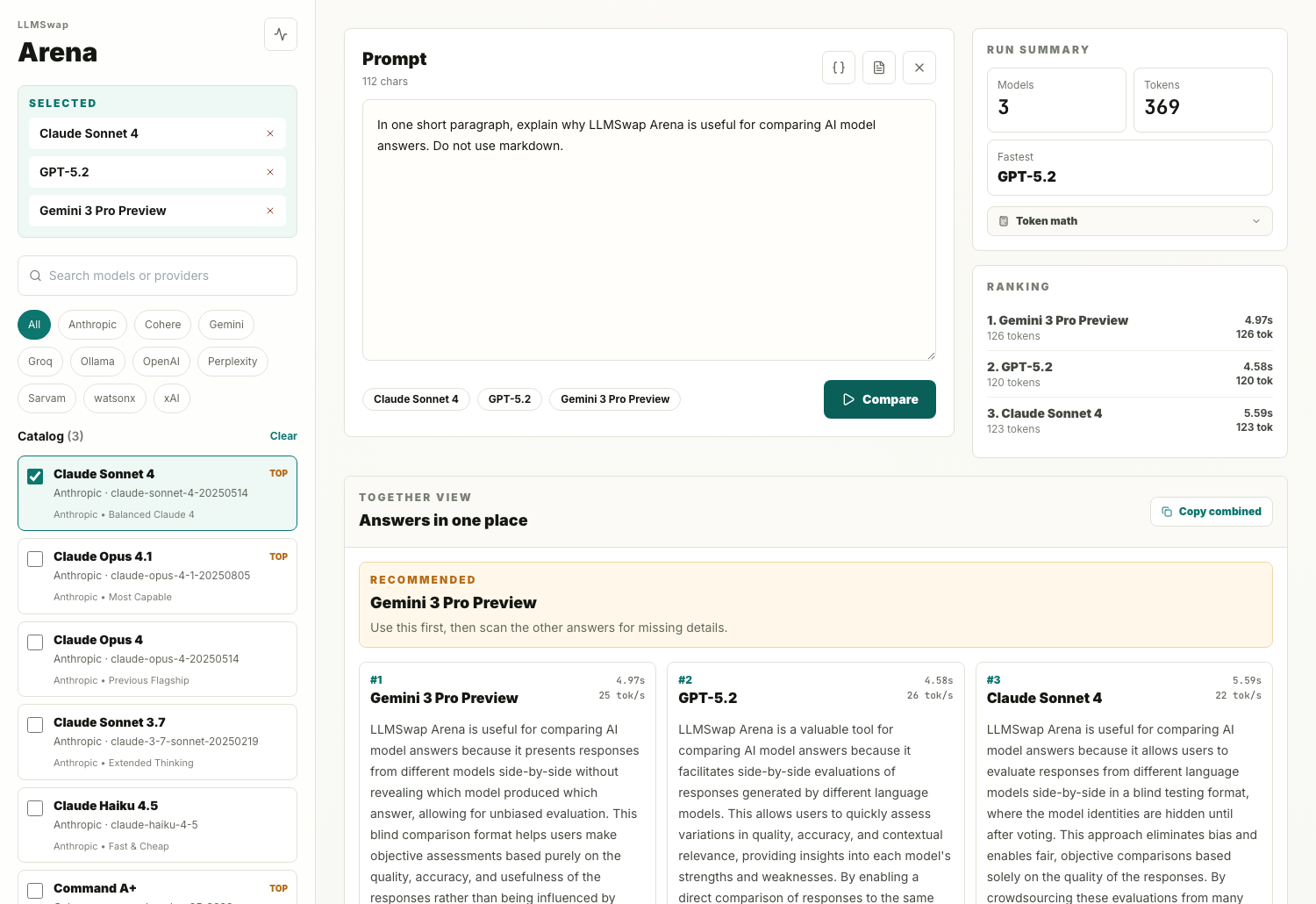
Task: Click into the prompt text area
Action: pyautogui.click(x=649, y=230)
